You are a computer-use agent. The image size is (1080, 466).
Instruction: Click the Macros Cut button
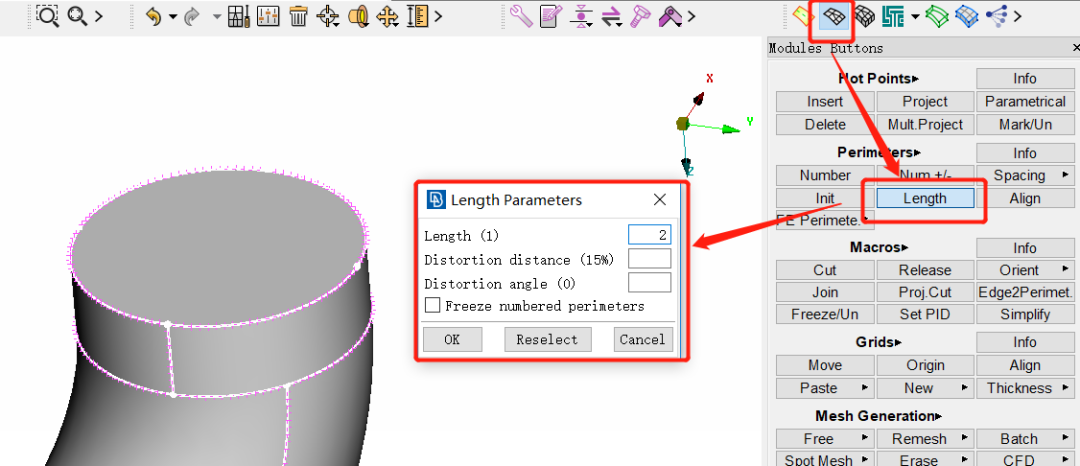click(x=824, y=270)
